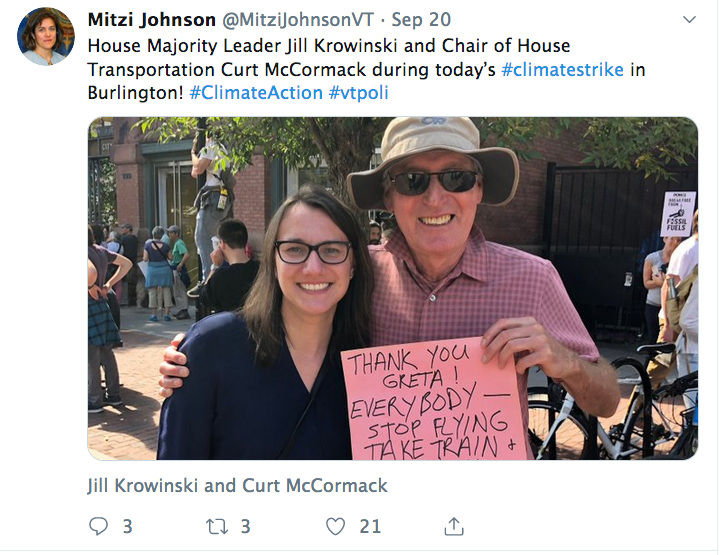Click Mitzi Johnson's profile avatar
Image resolution: width=724 pixels, height=555 pixels.
click(x=46, y=36)
